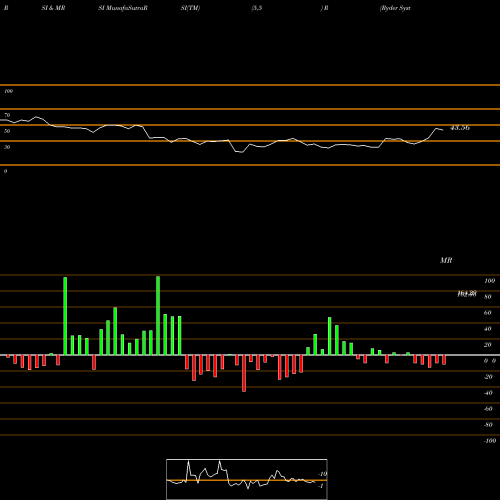The width and height of the screenshot is (500, 500).
Task: Click the 100 label on the RSI axis
Action: point(8,91)
